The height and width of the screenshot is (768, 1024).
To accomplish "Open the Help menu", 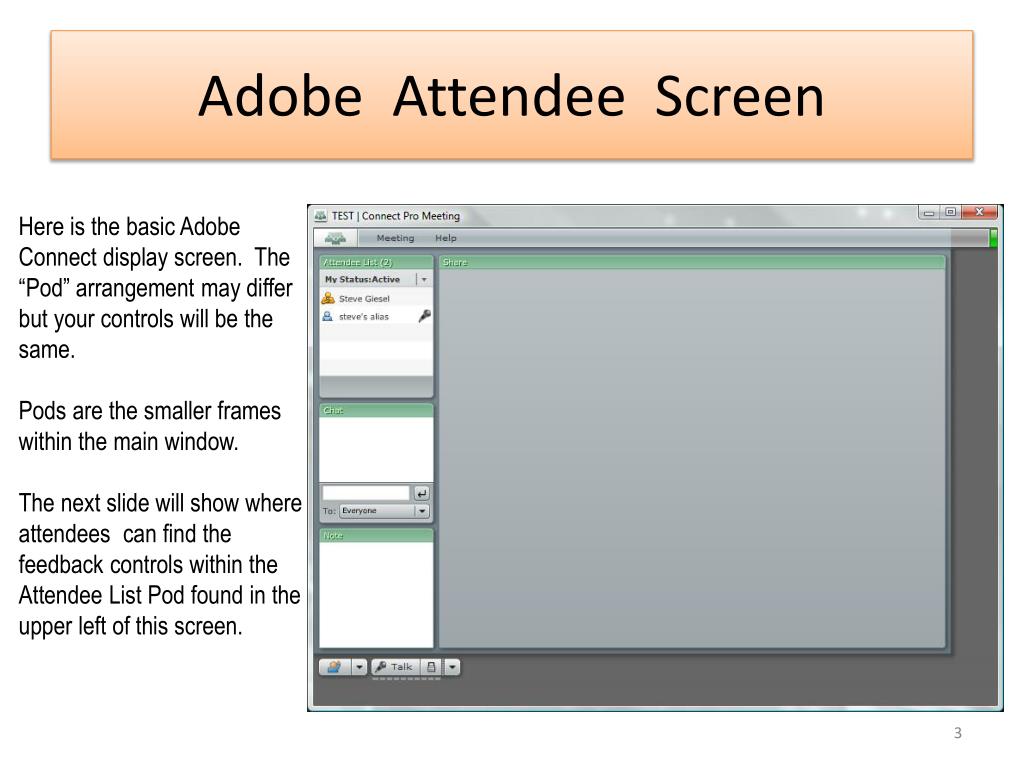I will click(446, 238).
